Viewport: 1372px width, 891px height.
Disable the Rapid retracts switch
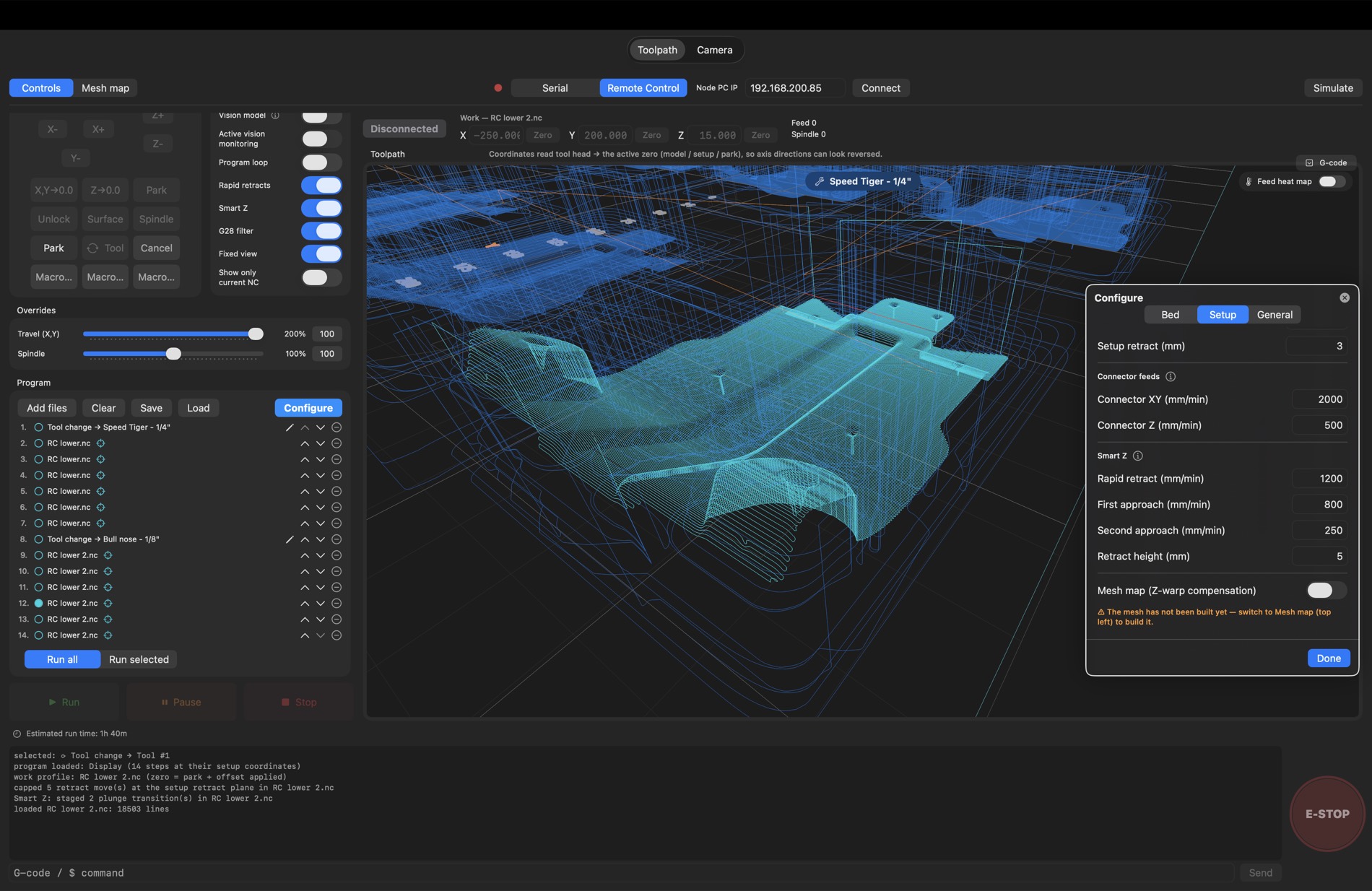click(x=321, y=186)
